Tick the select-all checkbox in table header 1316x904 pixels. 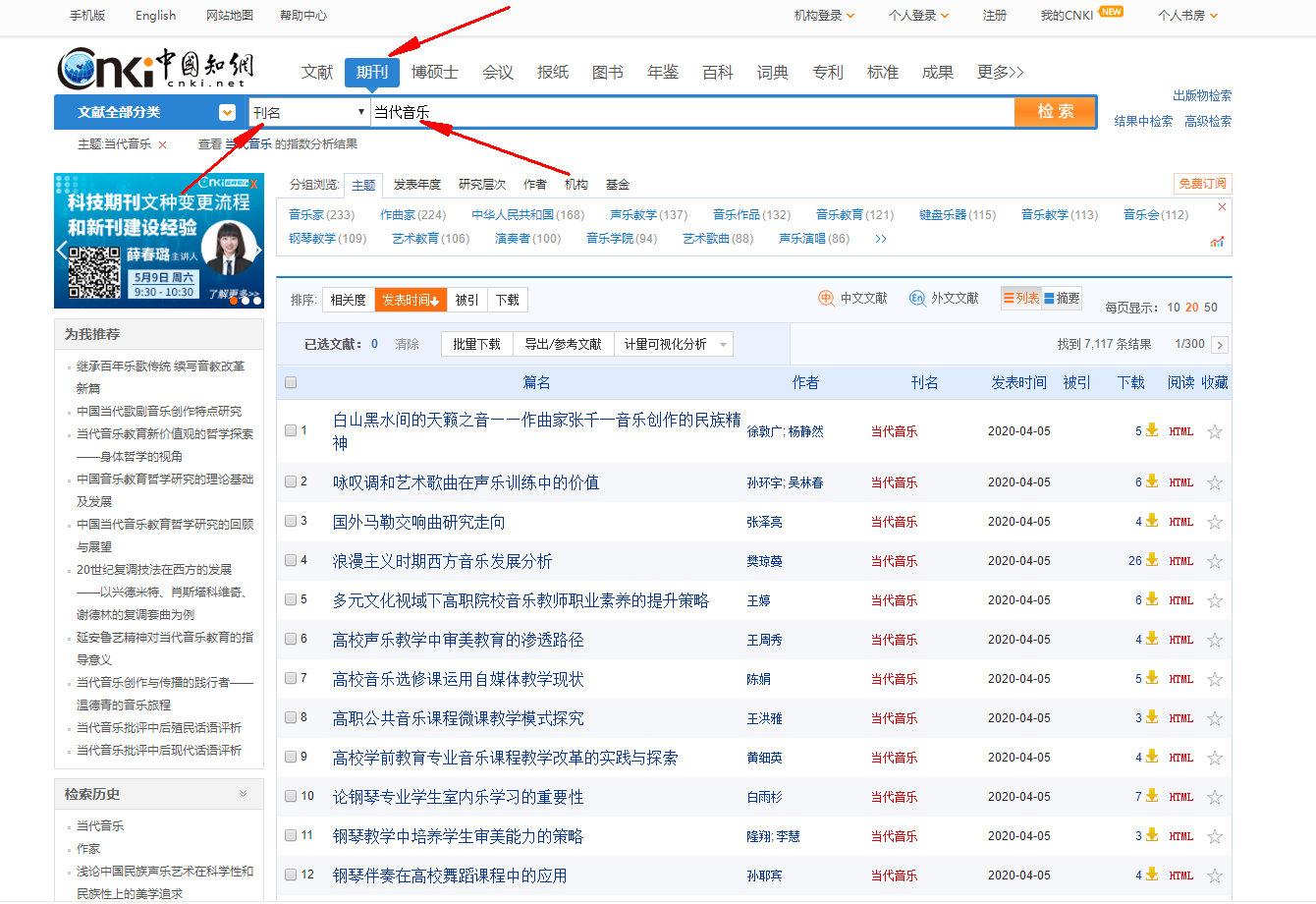[291, 382]
